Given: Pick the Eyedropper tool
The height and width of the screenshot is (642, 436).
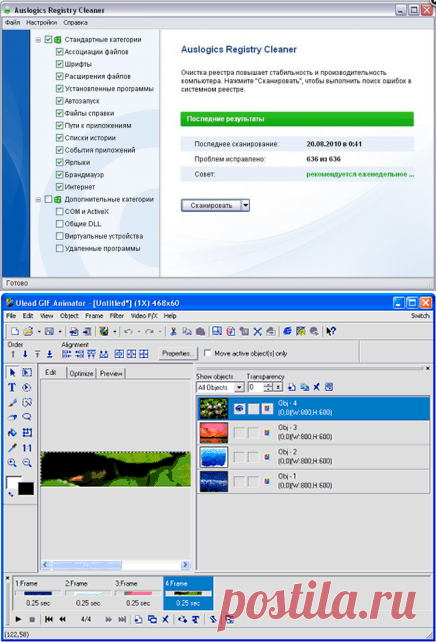Looking at the screenshot, I should point(12,448).
